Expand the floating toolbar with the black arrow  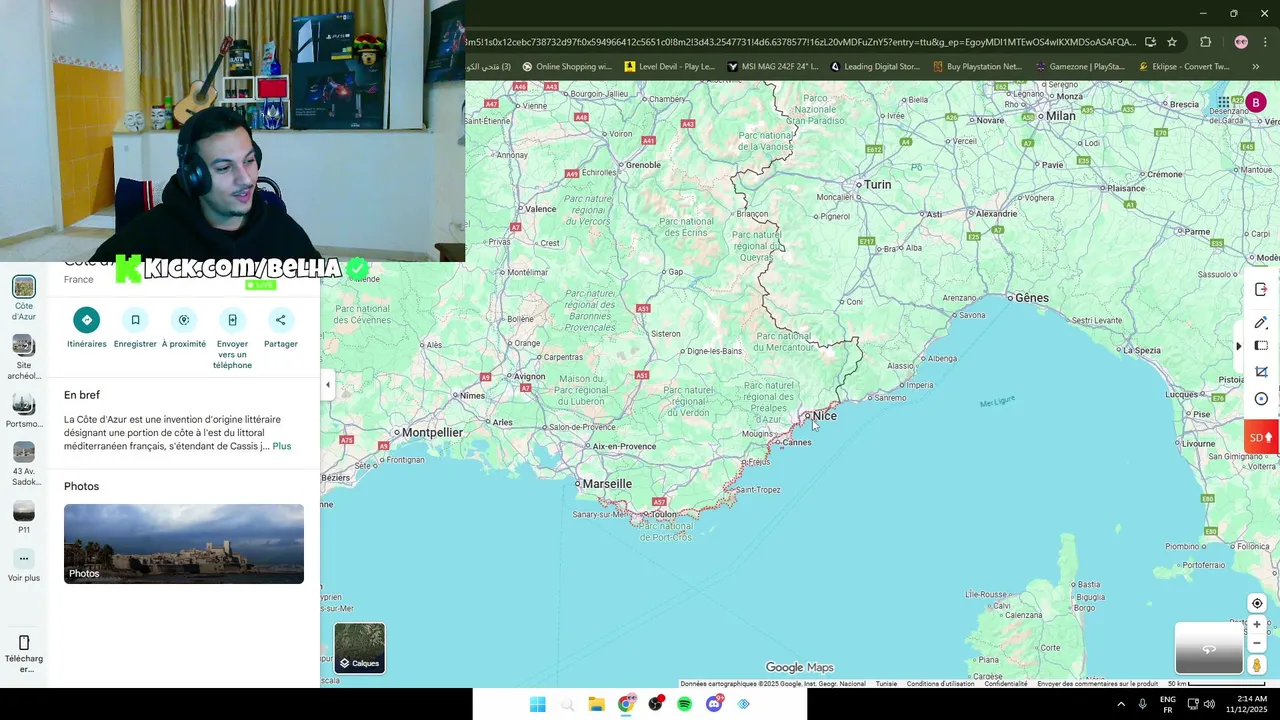pos(1239,346)
